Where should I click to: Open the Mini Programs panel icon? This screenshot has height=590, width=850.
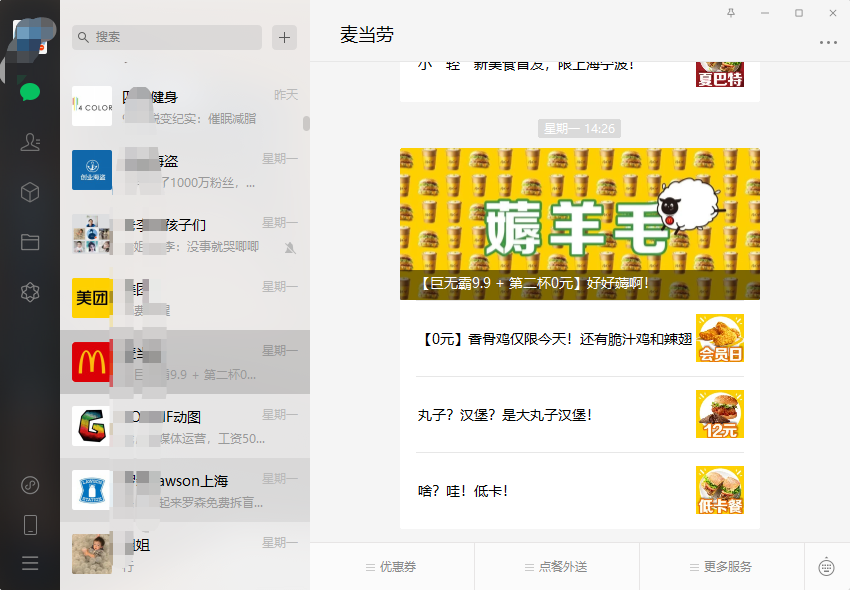pyautogui.click(x=30, y=485)
